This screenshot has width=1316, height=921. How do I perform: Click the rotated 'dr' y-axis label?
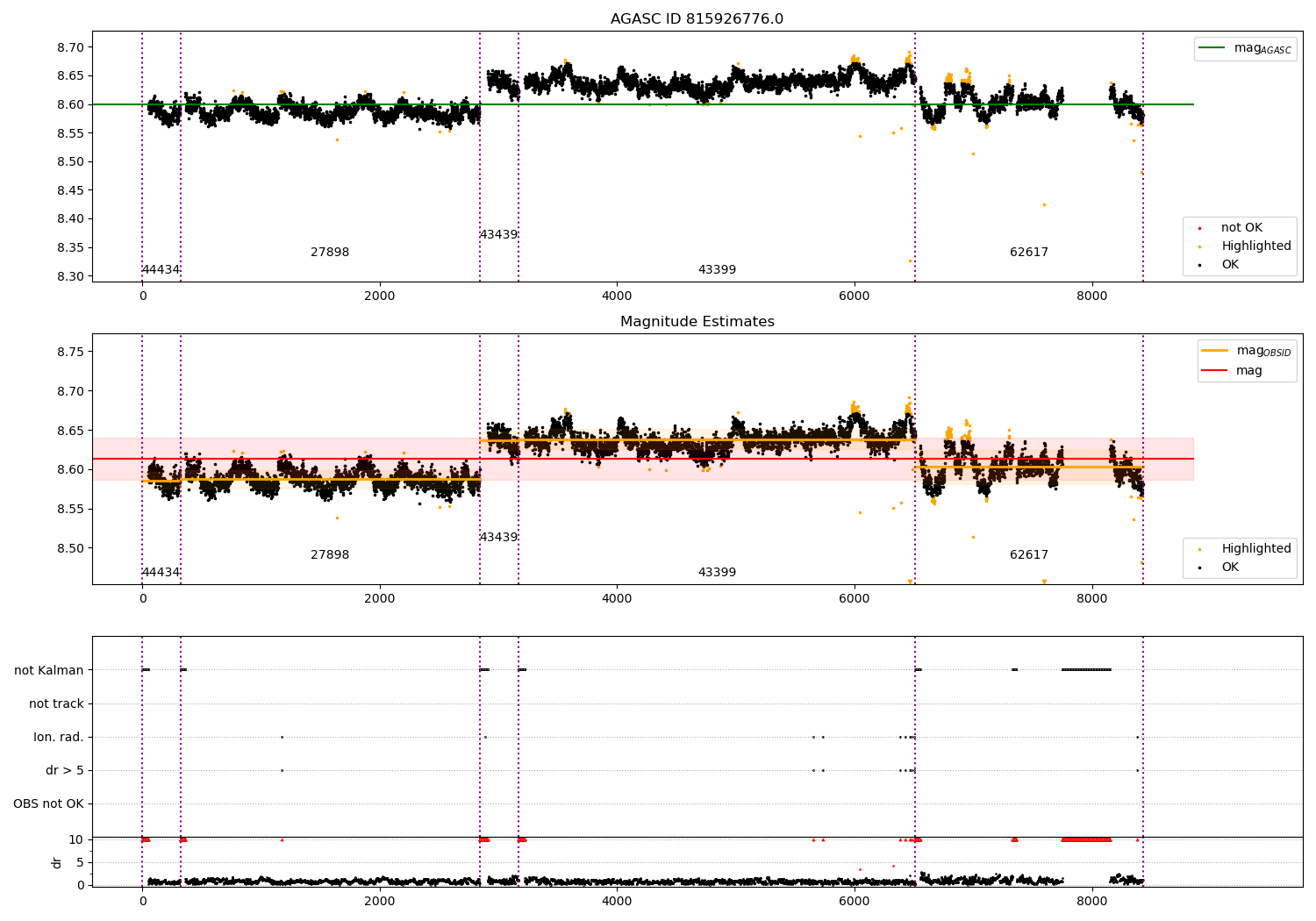point(57,862)
